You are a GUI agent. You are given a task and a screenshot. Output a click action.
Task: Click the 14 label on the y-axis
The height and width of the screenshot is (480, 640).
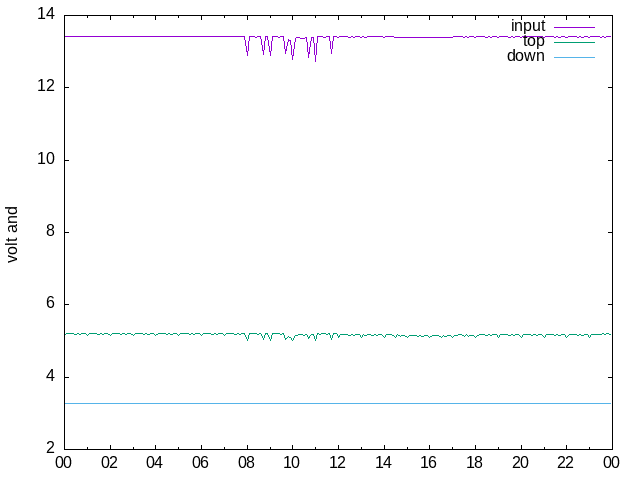(46, 15)
